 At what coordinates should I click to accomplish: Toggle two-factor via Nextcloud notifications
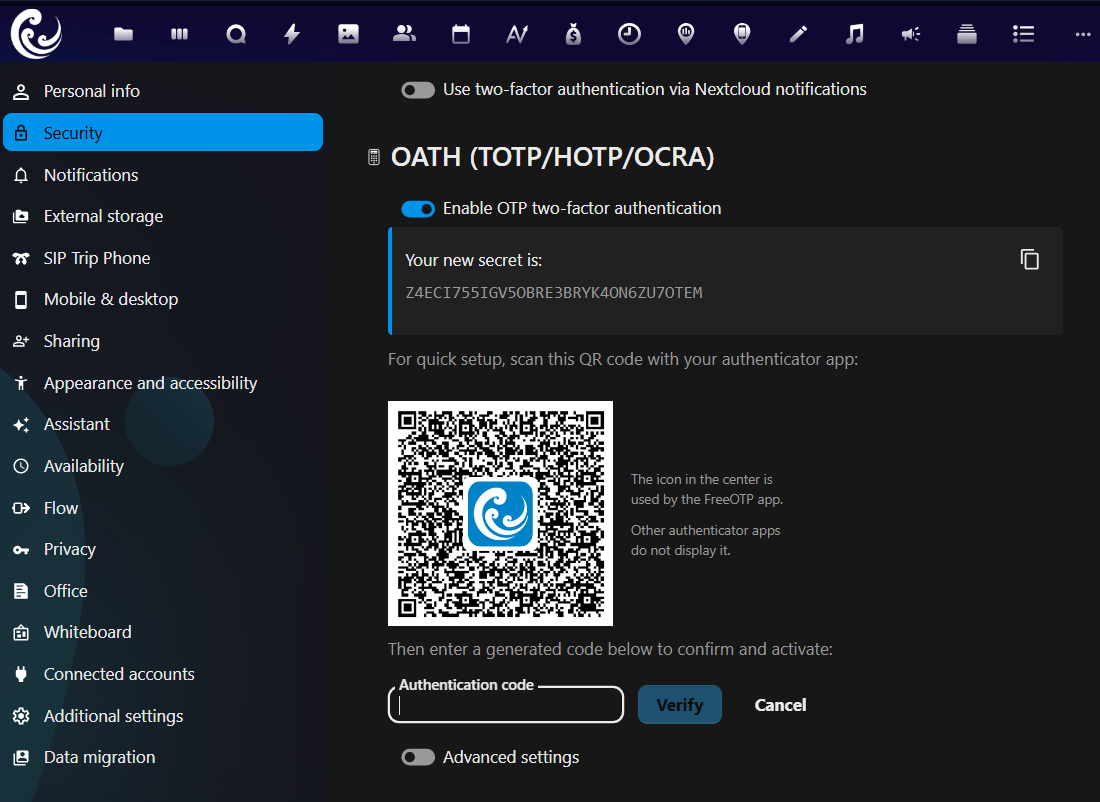pos(418,90)
